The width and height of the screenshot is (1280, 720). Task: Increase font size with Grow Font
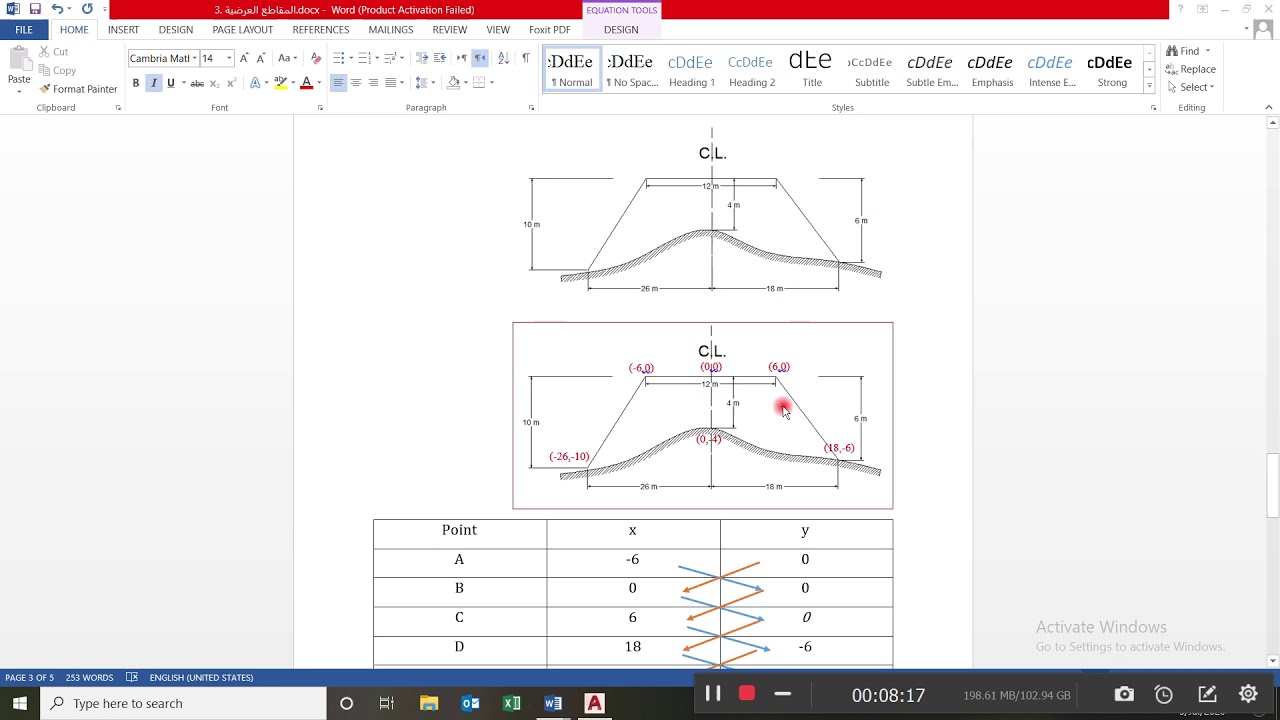244,58
